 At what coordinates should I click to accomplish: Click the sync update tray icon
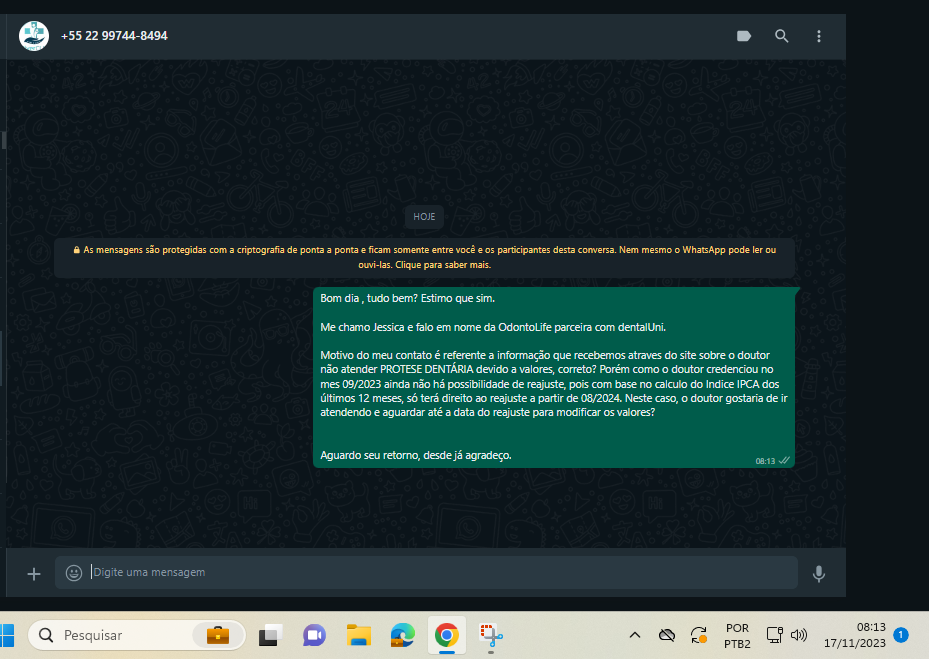(x=699, y=635)
